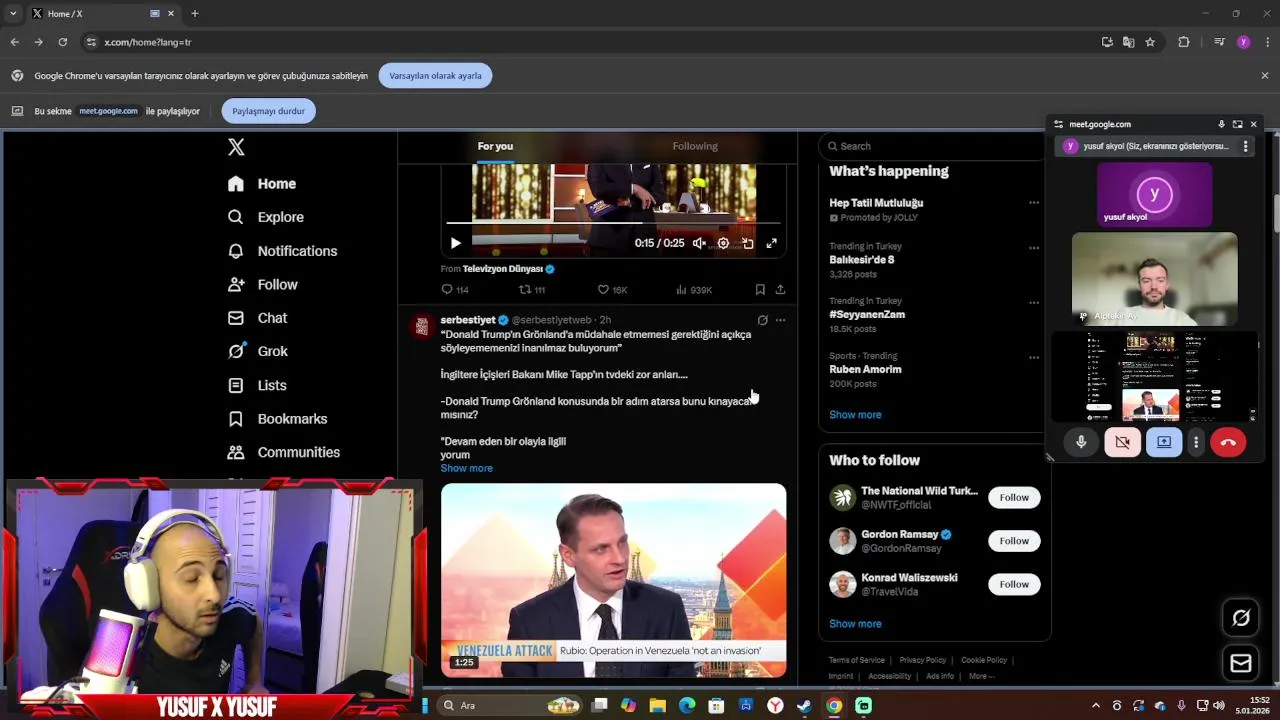Open options for Ruben Amorim trend
The image size is (1280, 720).
1034,357
